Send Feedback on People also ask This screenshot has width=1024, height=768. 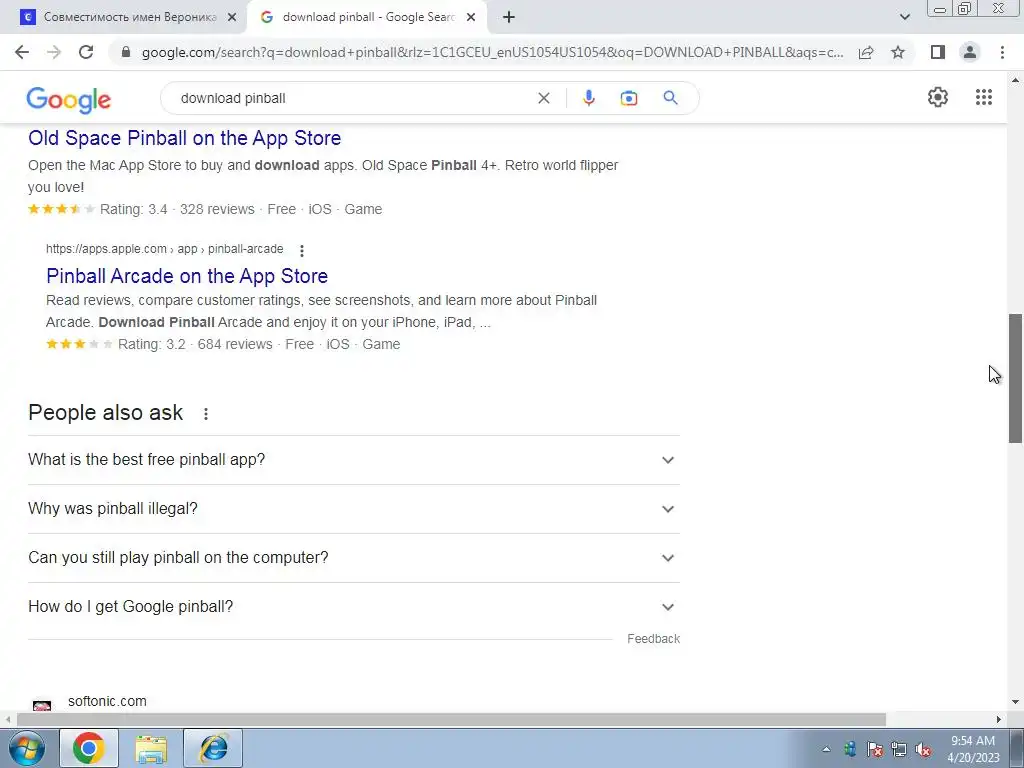click(653, 639)
